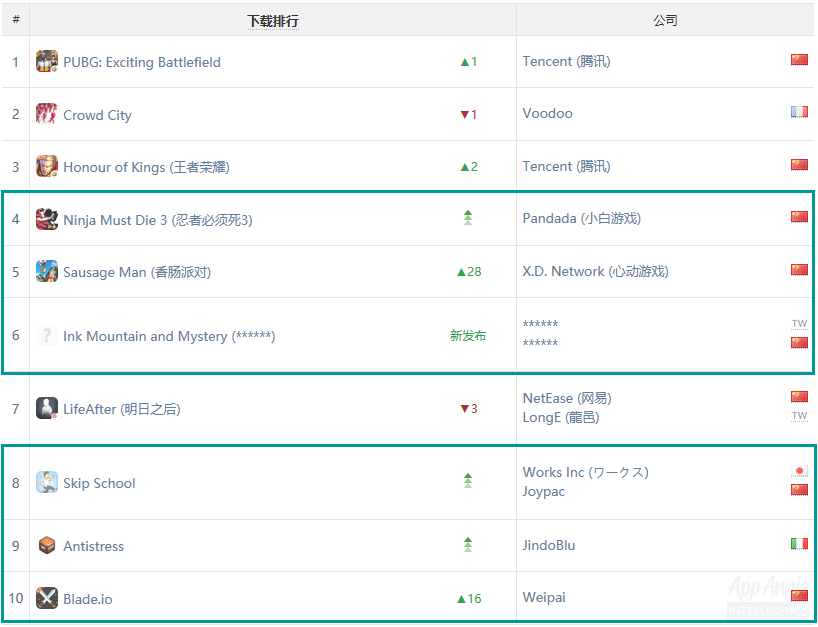818x627 pixels.
Task: Click the China flag beside X.D. Network
Action: coord(799,270)
